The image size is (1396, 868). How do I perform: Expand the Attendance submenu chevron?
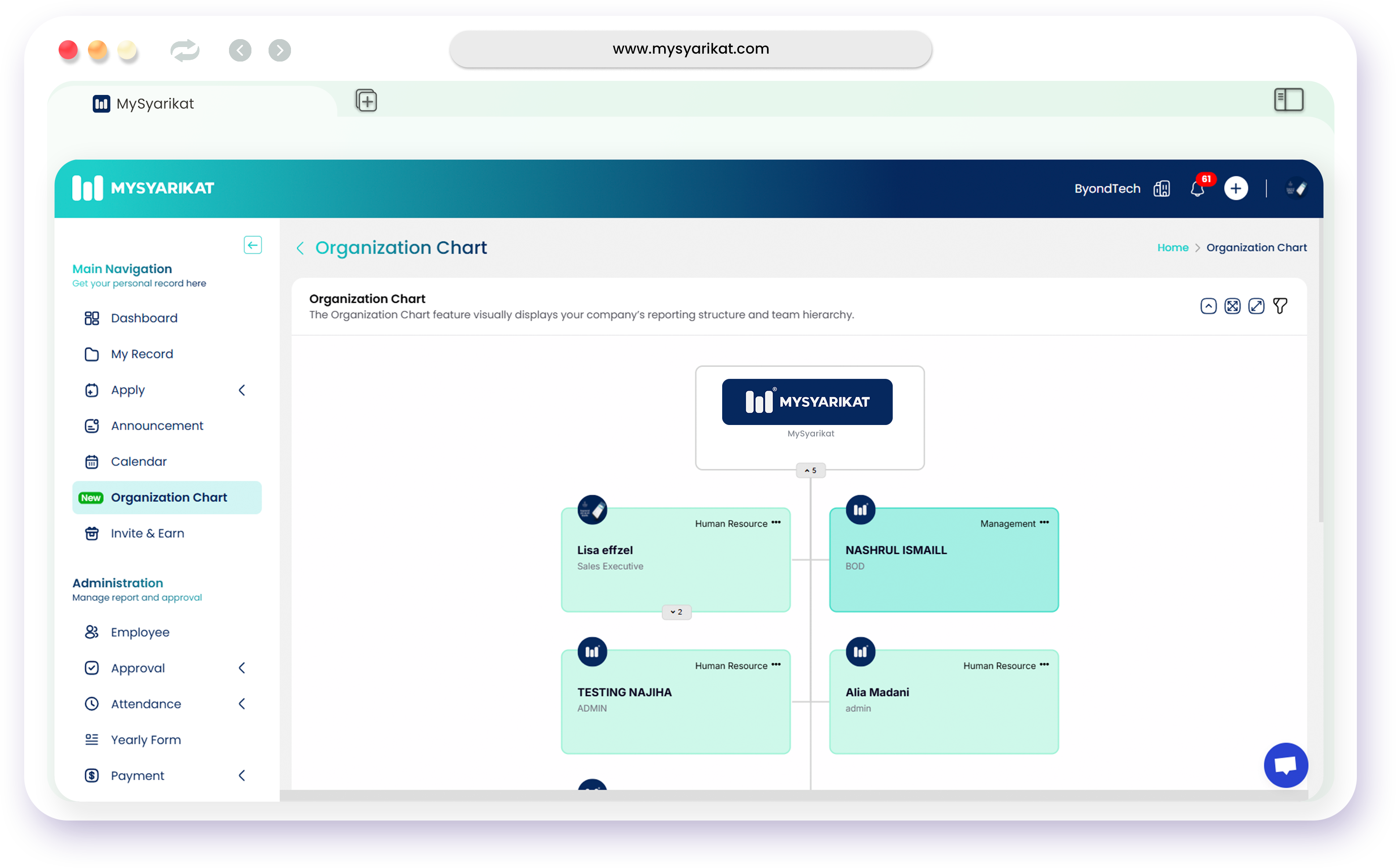coord(242,704)
